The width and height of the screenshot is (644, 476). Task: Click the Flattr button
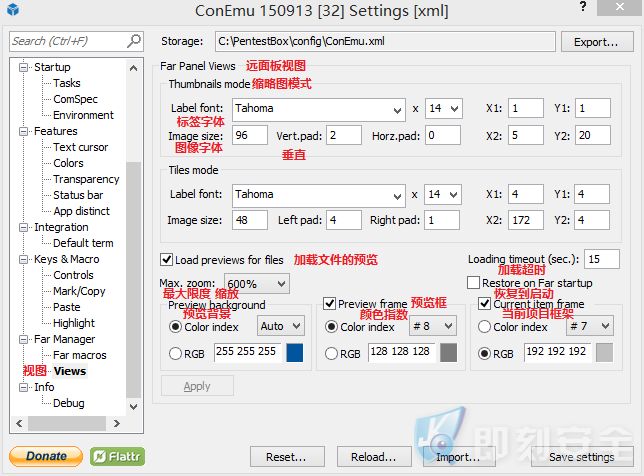click(117, 456)
